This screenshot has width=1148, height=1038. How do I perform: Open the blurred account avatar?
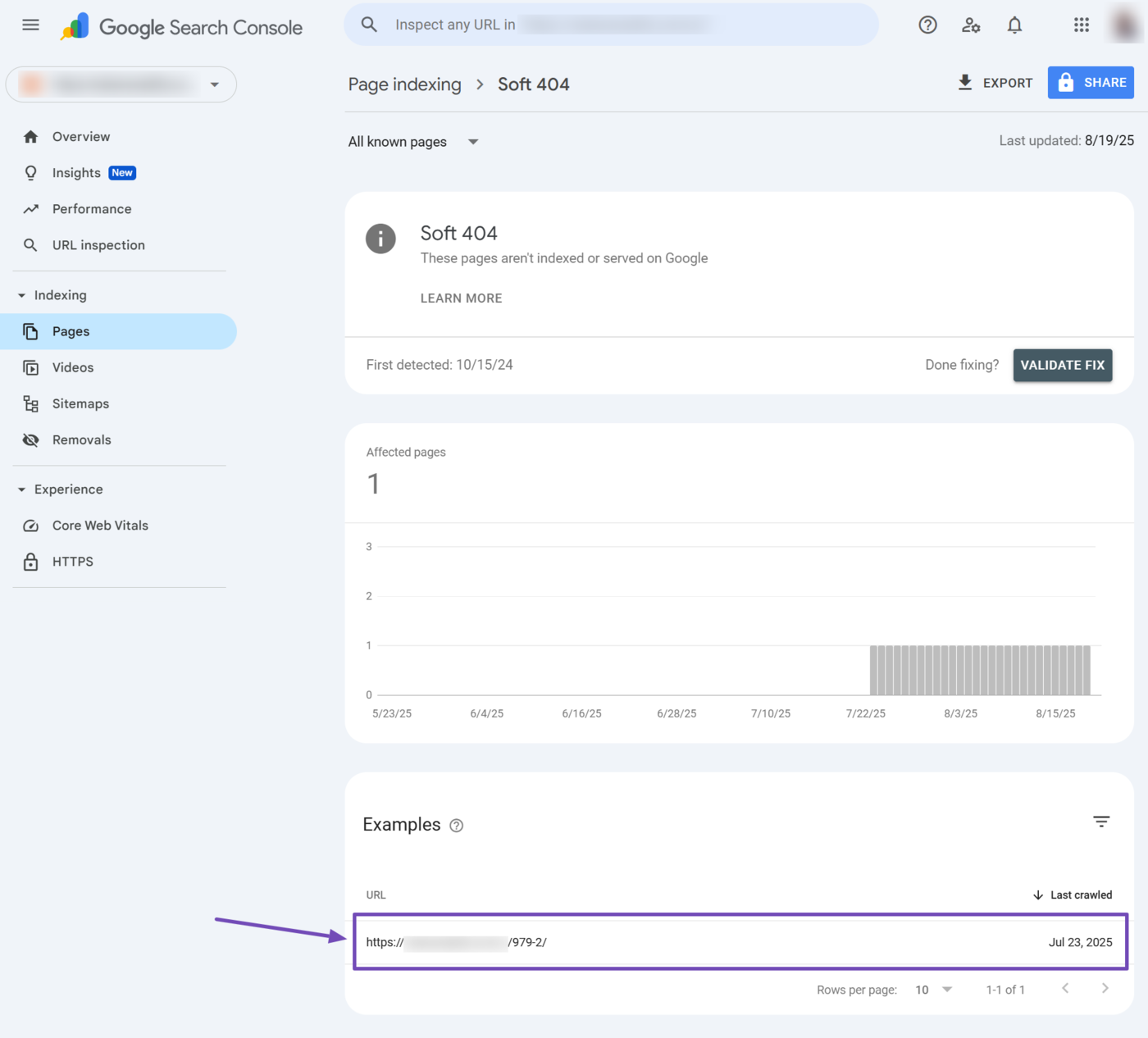1125,25
